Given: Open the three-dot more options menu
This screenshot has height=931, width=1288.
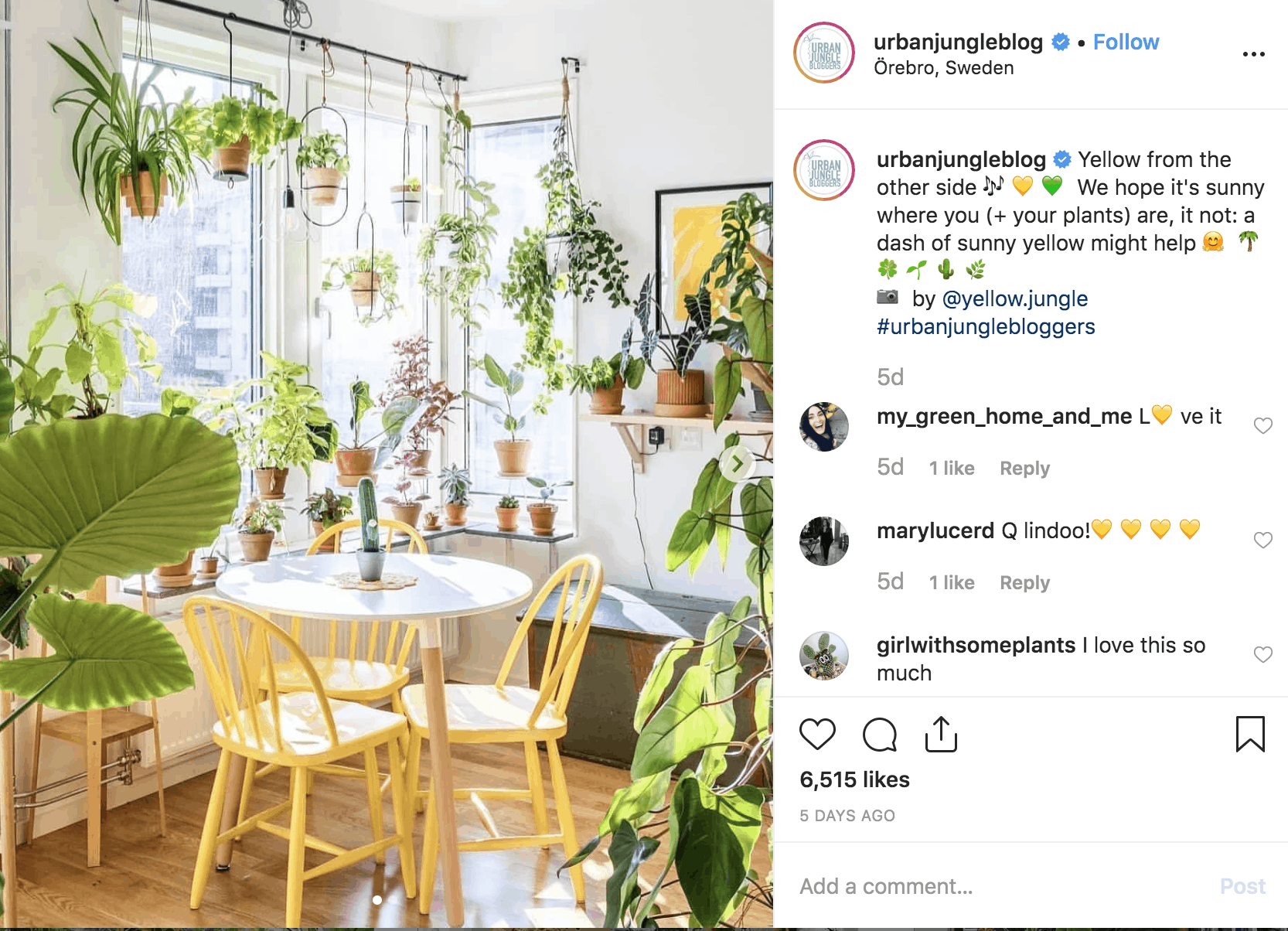Looking at the screenshot, I should (x=1253, y=54).
